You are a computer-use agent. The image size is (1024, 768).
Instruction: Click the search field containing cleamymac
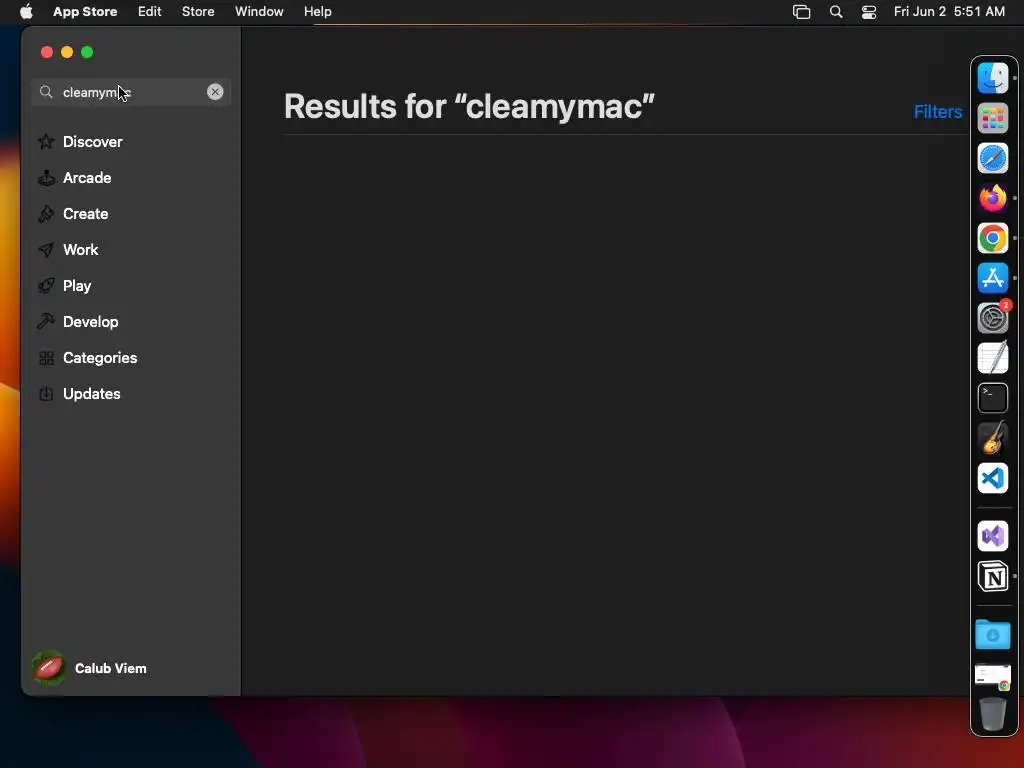[x=131, y=92]
